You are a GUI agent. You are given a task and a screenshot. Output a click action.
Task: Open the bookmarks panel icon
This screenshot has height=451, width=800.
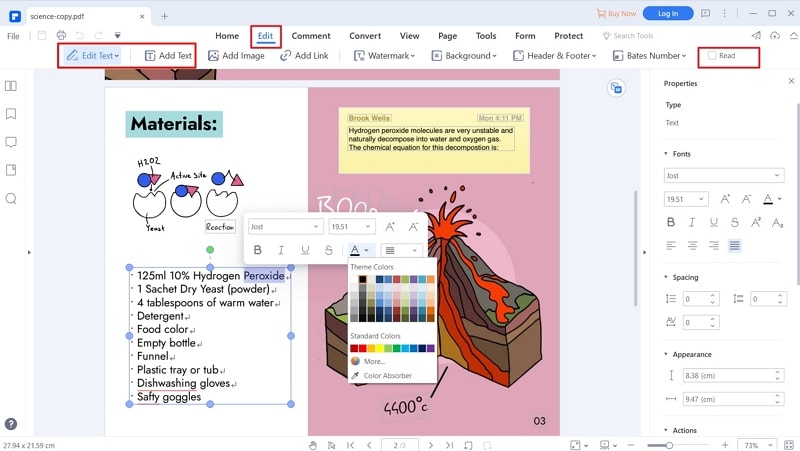11,114
